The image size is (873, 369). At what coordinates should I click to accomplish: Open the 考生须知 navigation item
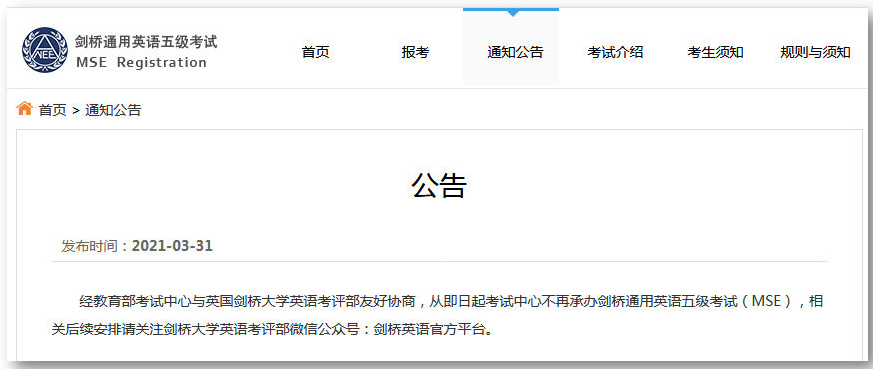(715, 52)
